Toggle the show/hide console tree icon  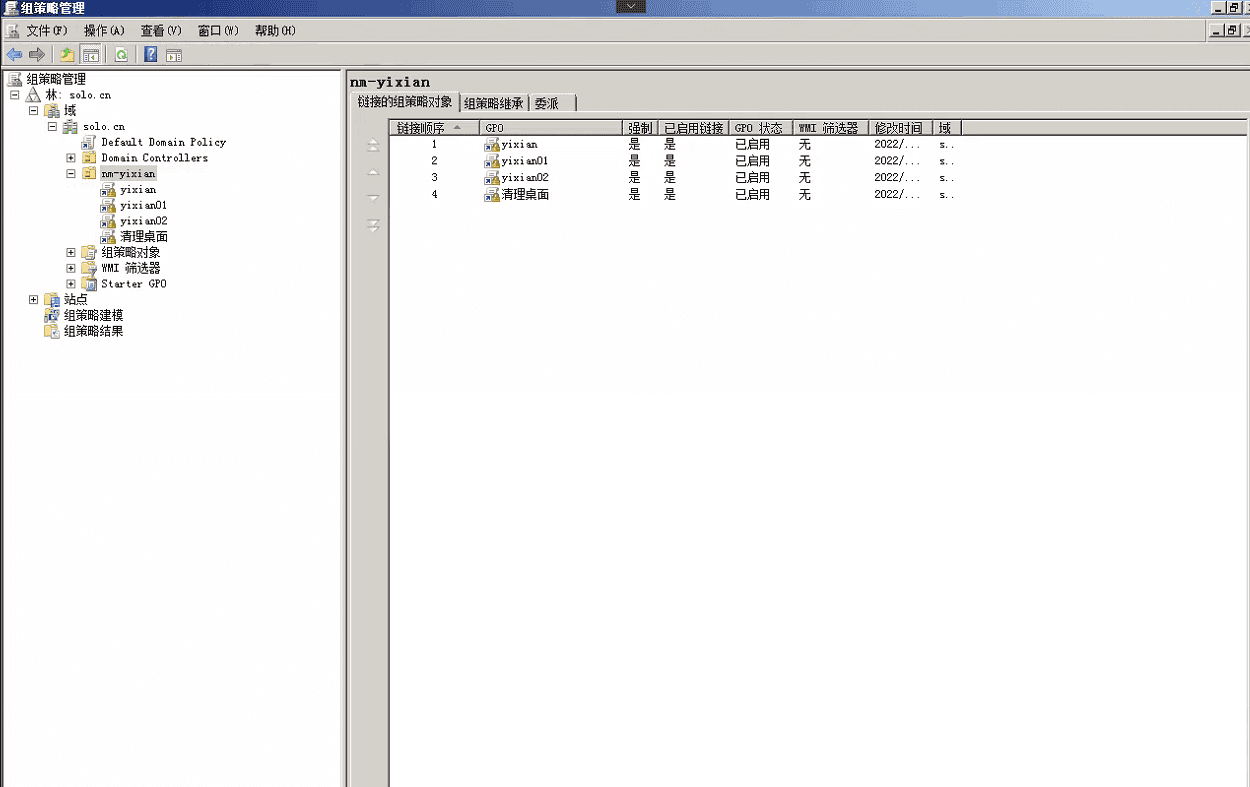[91, 55]
